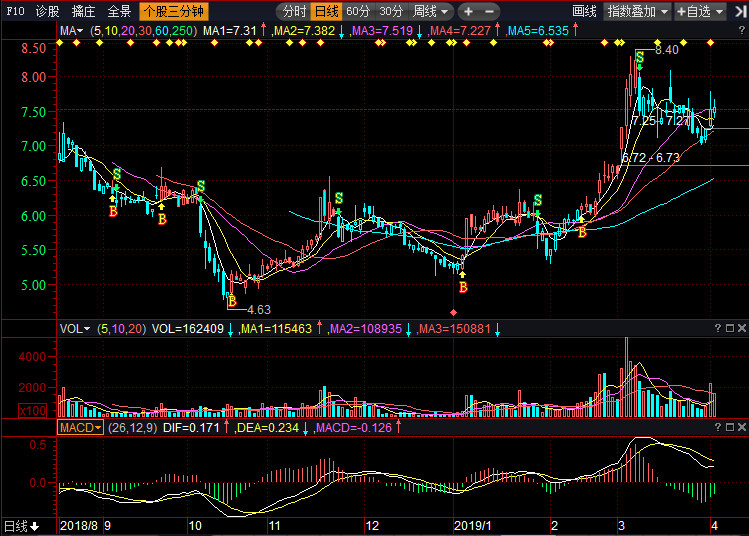Click the 画线 drawing tools button
Viewport: 749px width, 536px height.
tap(584, 12)
